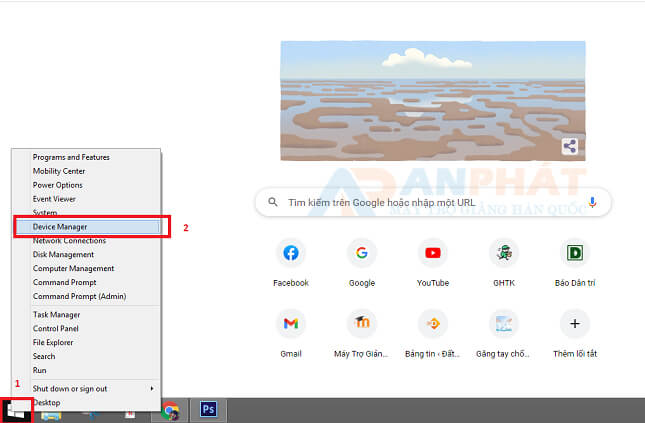Open the Google doodle image

tap(433, 100)
